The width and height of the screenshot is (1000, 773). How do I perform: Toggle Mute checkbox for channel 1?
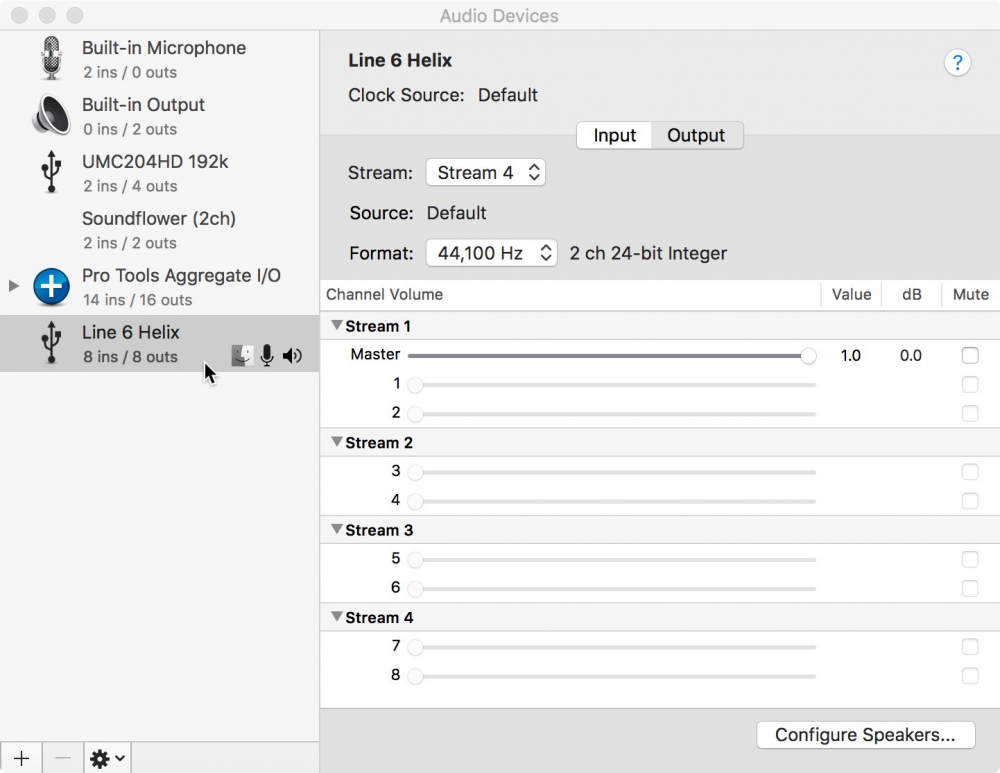point(969,384)
